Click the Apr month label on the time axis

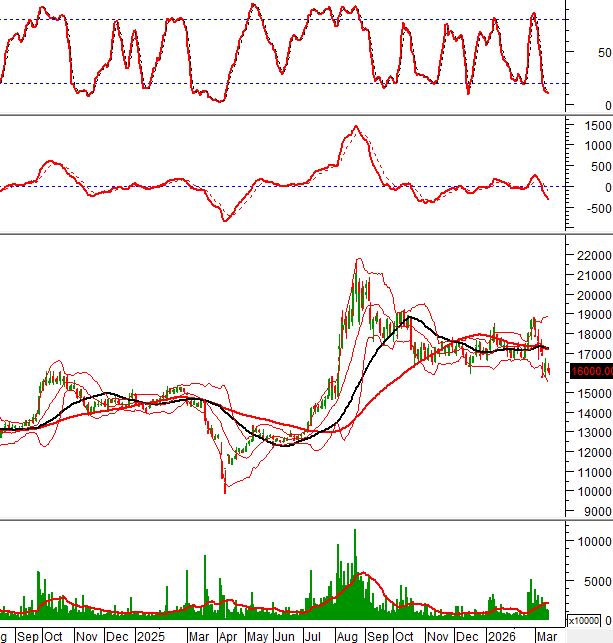click(x=228, y=636)
